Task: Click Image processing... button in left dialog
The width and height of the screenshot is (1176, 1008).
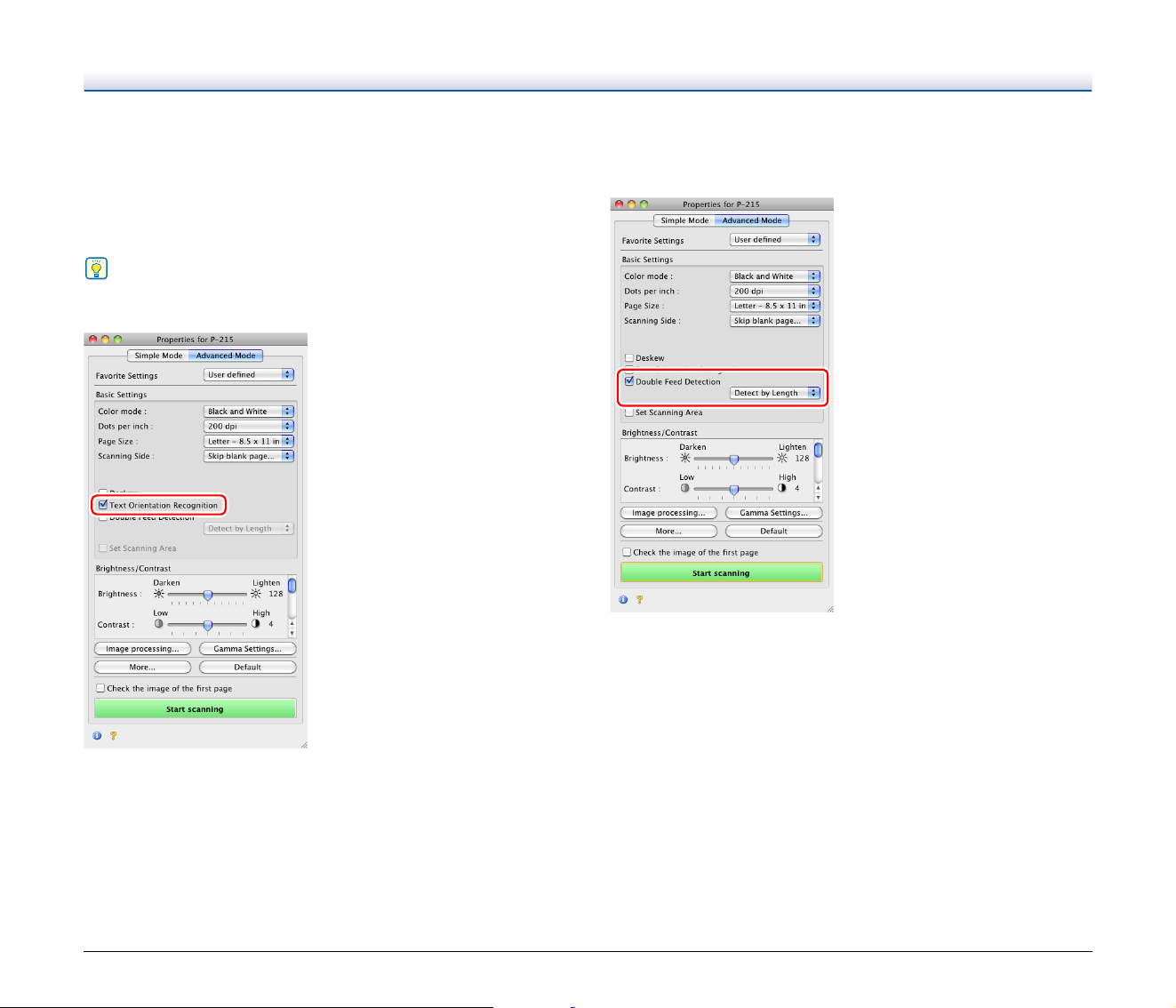Action: (x=142, y=649)
